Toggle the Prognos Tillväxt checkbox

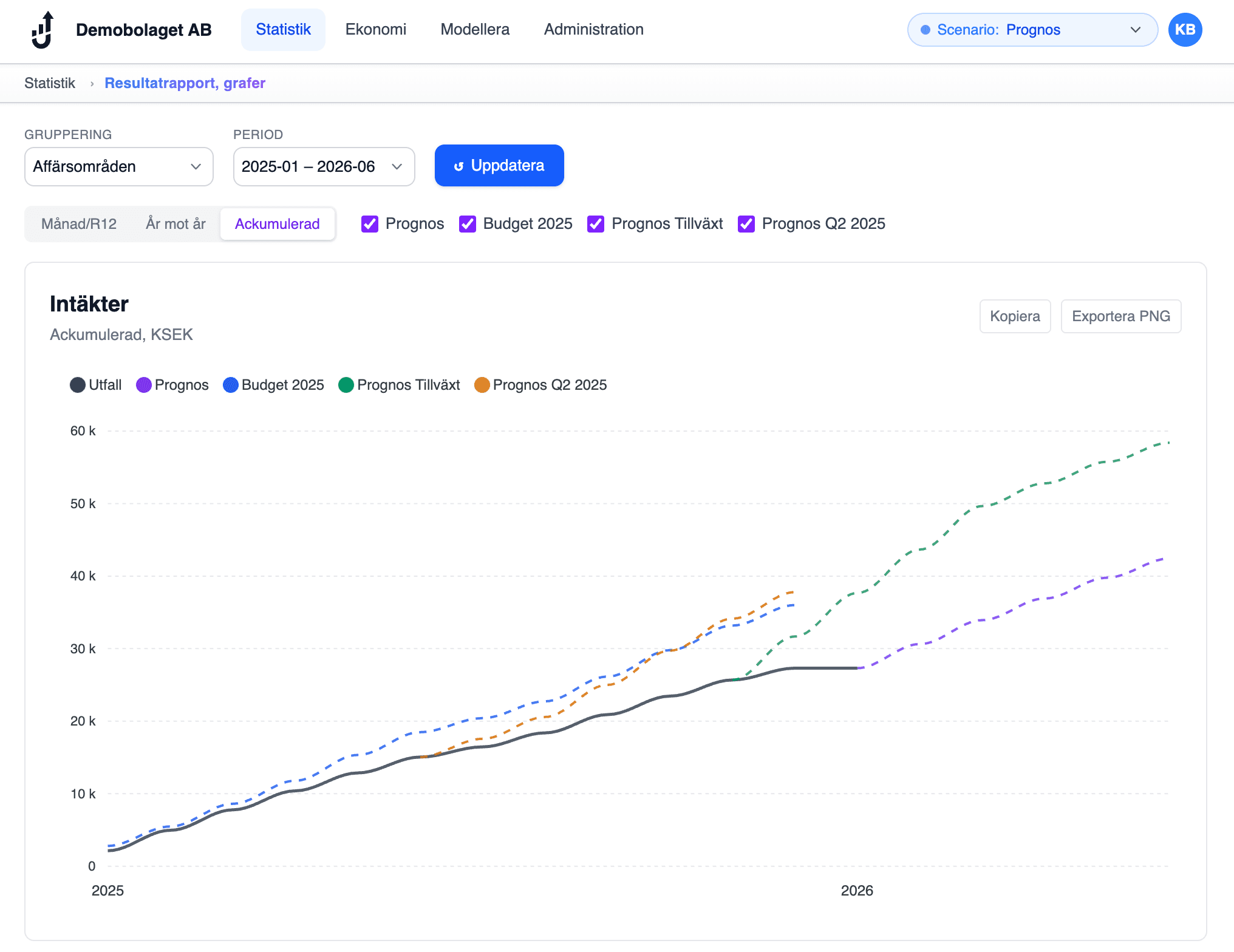click(596, 224)
